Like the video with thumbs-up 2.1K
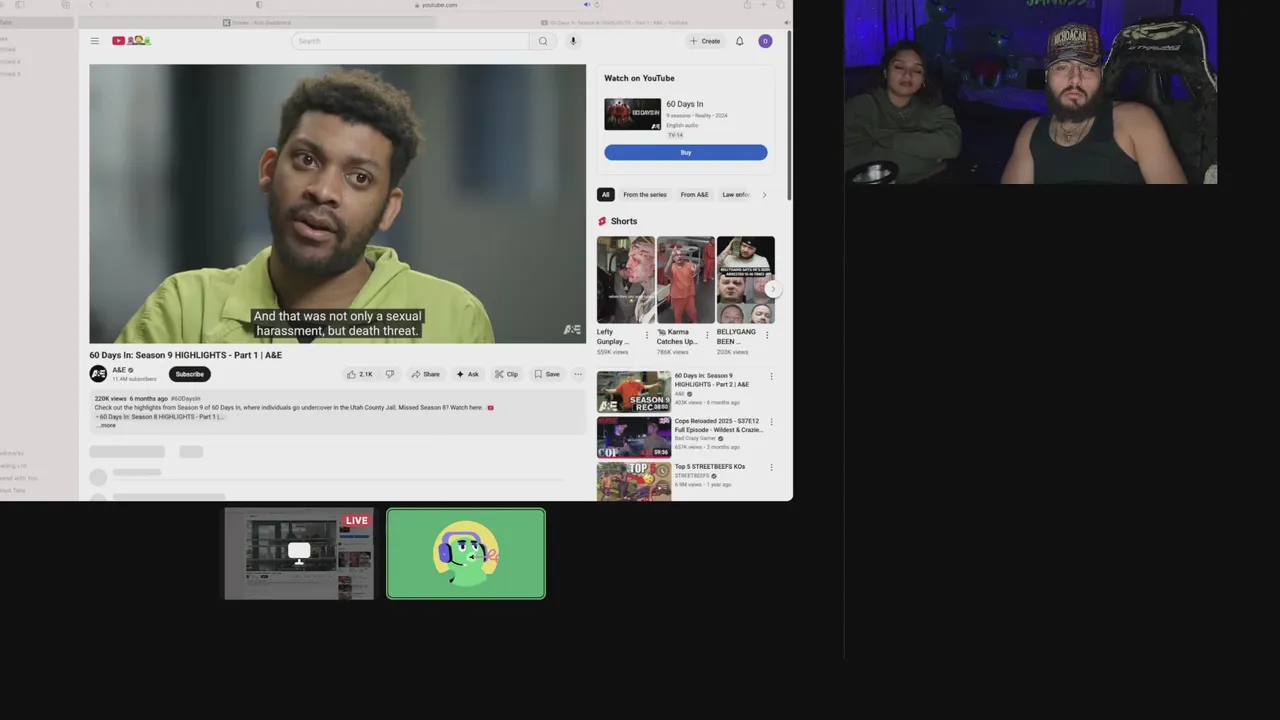The height and width of the screenshot is (720, 1280). pos(360,374)
